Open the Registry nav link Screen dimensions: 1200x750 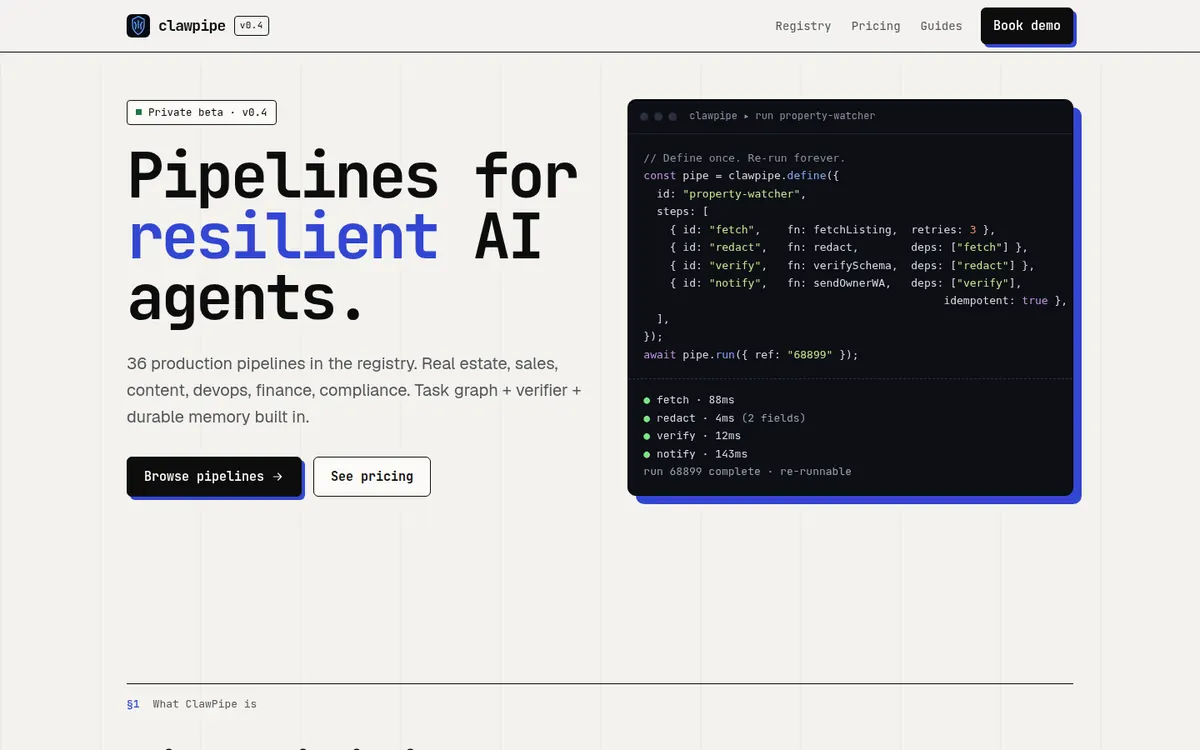[x=803, y=26]
